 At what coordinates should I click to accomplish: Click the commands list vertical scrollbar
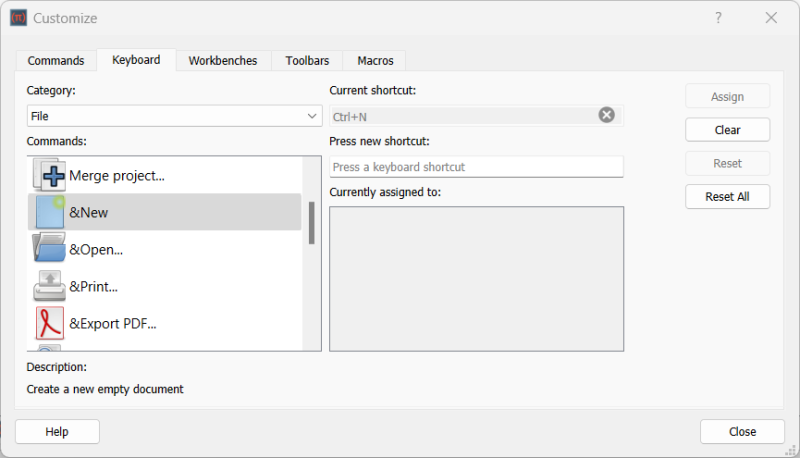point(312,223)
